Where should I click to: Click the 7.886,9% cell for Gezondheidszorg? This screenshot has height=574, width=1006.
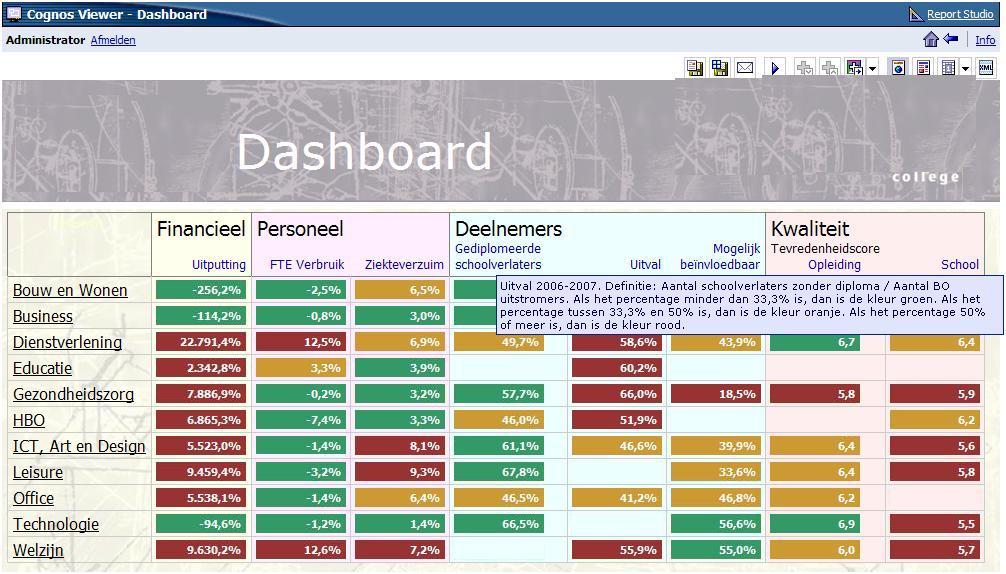(201, 394)
